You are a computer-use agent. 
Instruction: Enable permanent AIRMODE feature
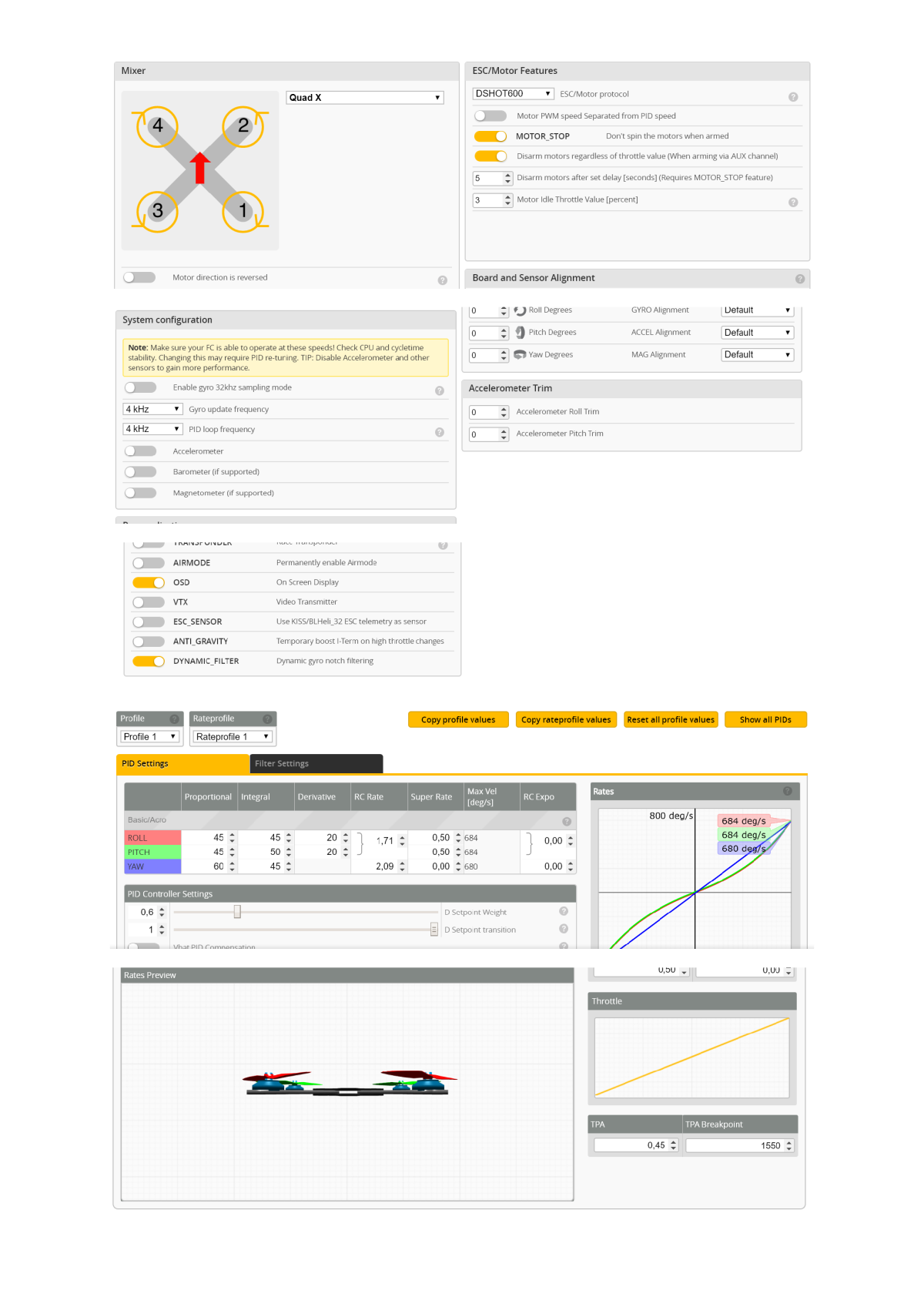(149, 563)
